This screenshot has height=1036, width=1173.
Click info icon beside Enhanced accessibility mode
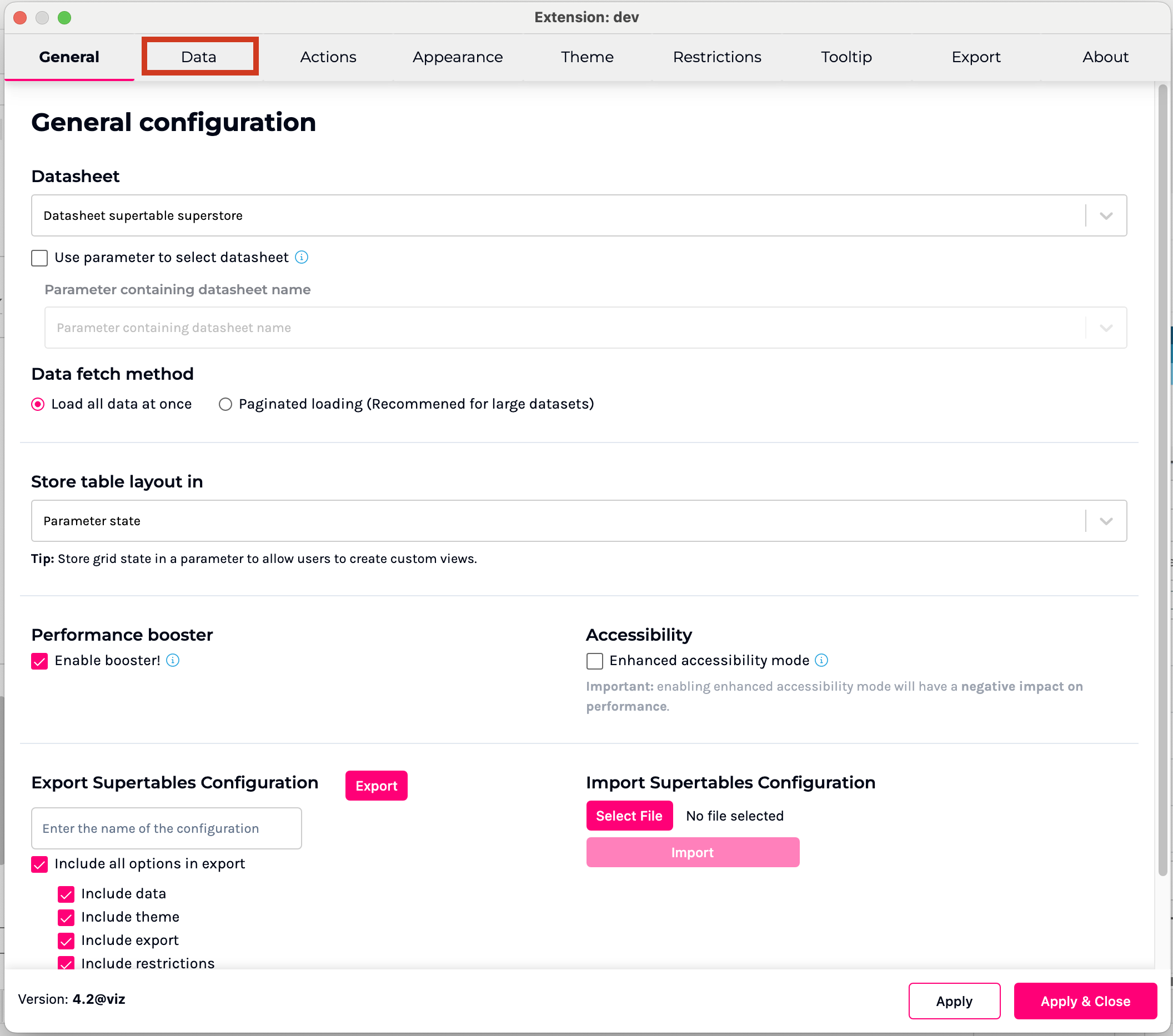click(x=821, y=660)
